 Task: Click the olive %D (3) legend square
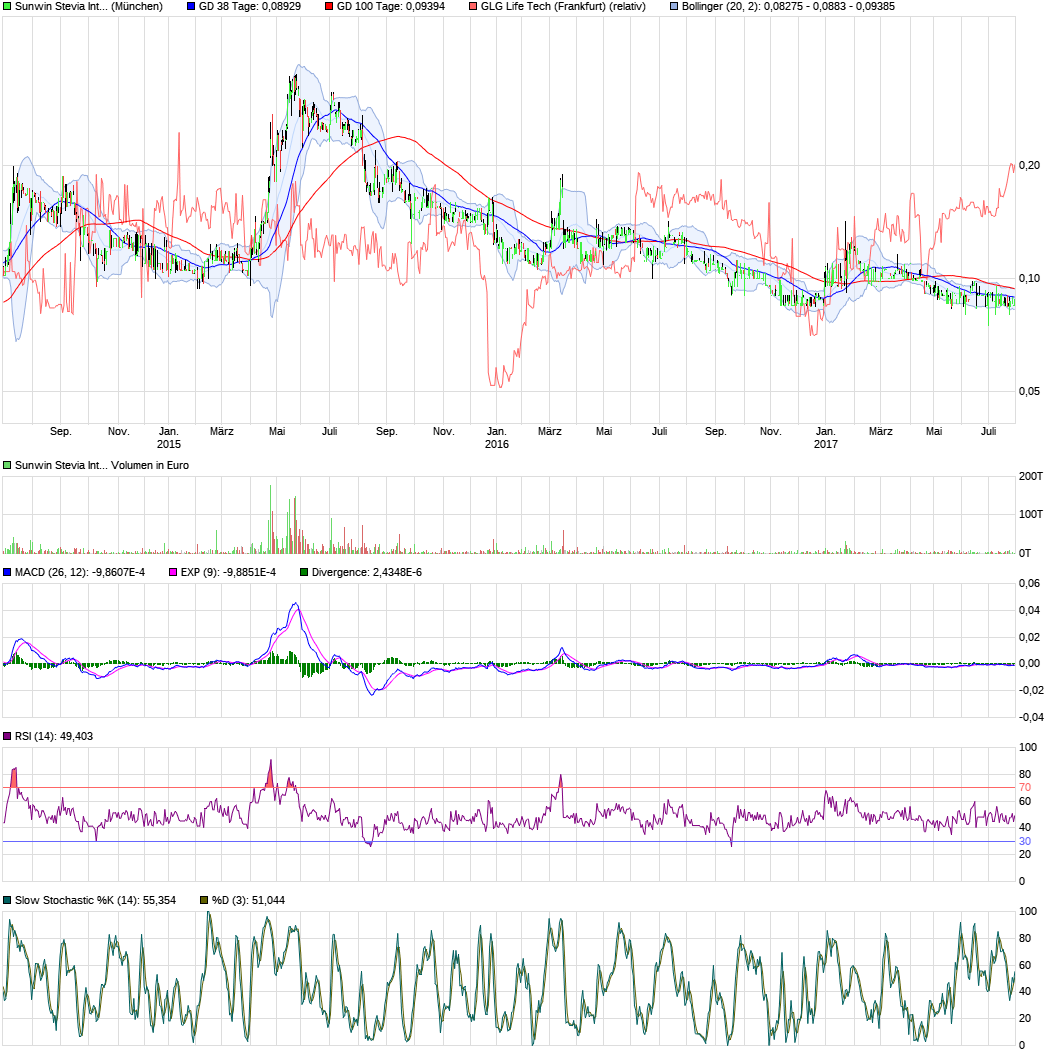click(204, 901)
